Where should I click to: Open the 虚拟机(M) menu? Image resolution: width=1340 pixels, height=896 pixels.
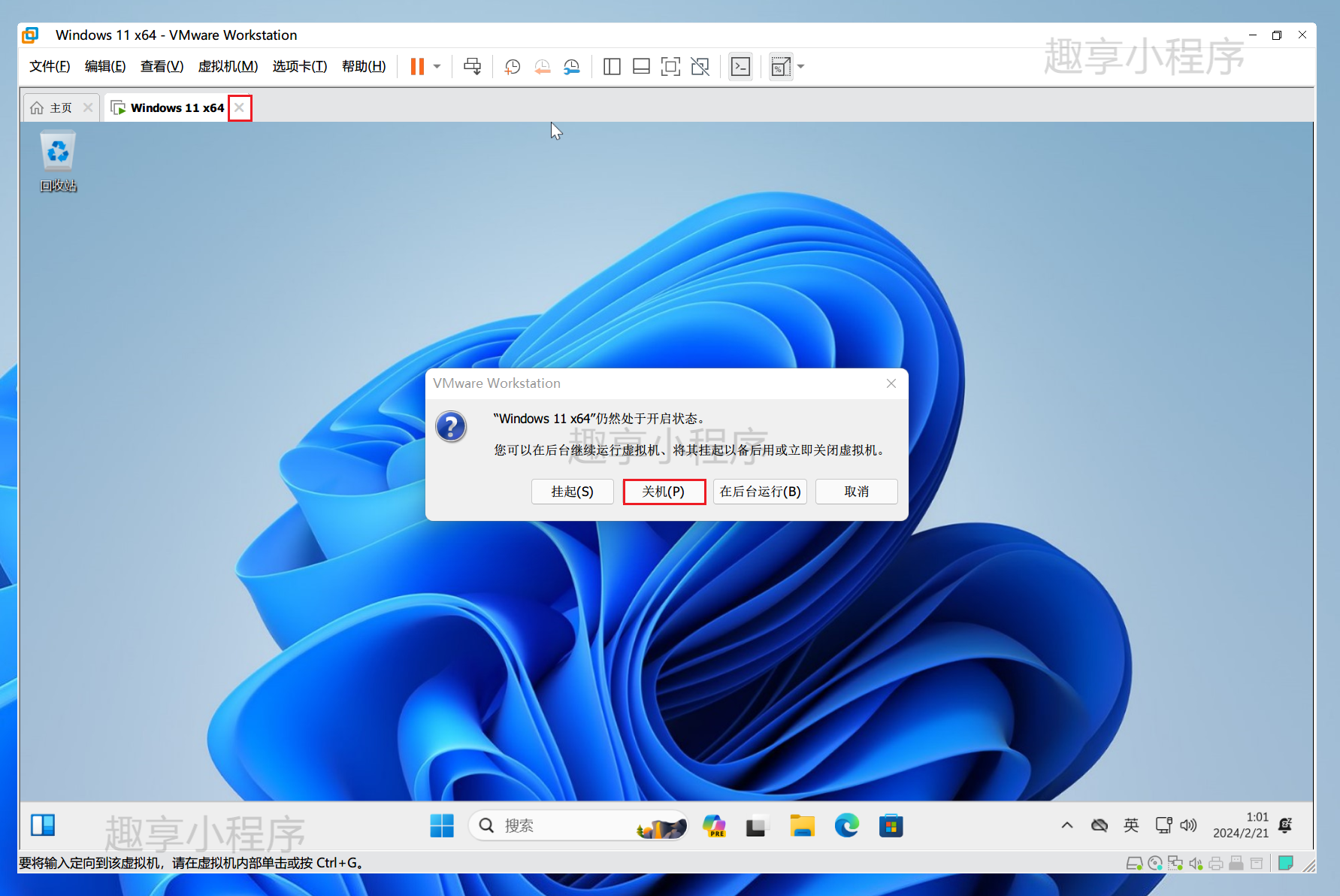[x=228, y=66]
